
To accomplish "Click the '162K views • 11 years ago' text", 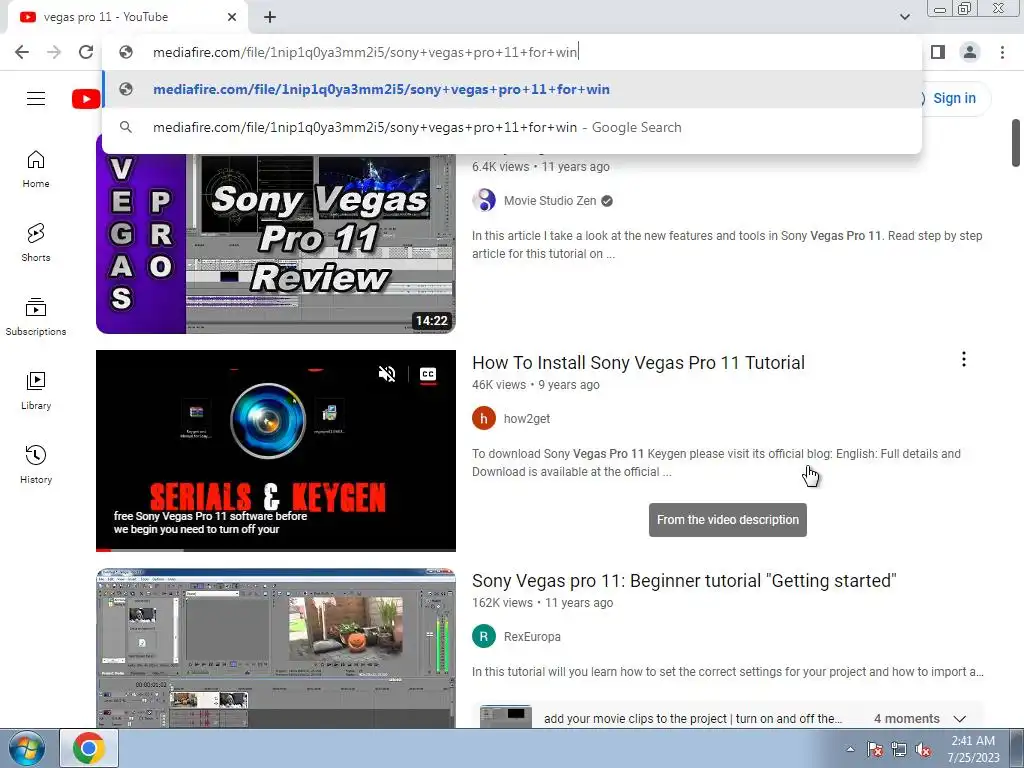I will coord(543,603).
